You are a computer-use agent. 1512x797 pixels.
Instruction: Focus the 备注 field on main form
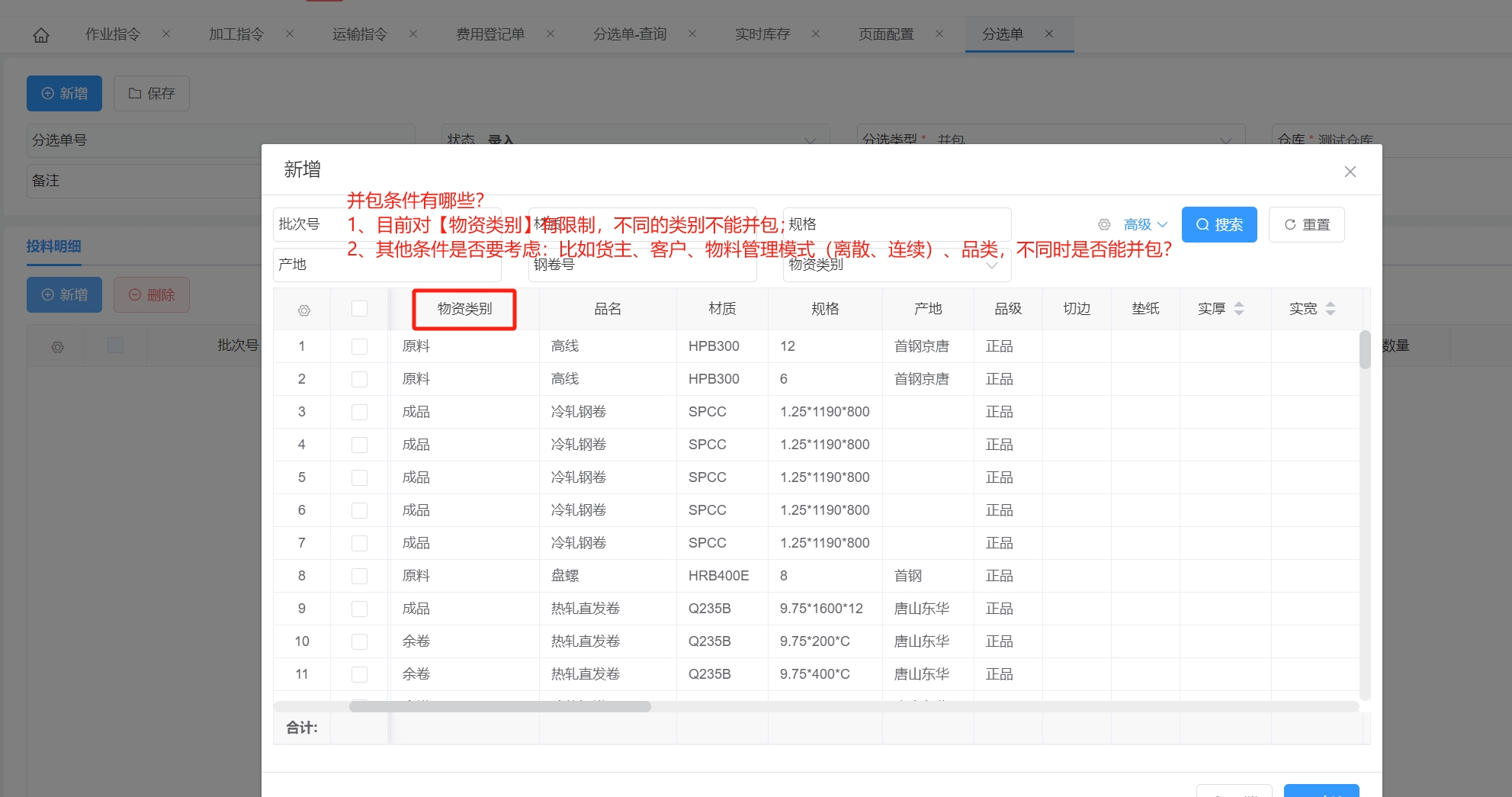point(145,181)
